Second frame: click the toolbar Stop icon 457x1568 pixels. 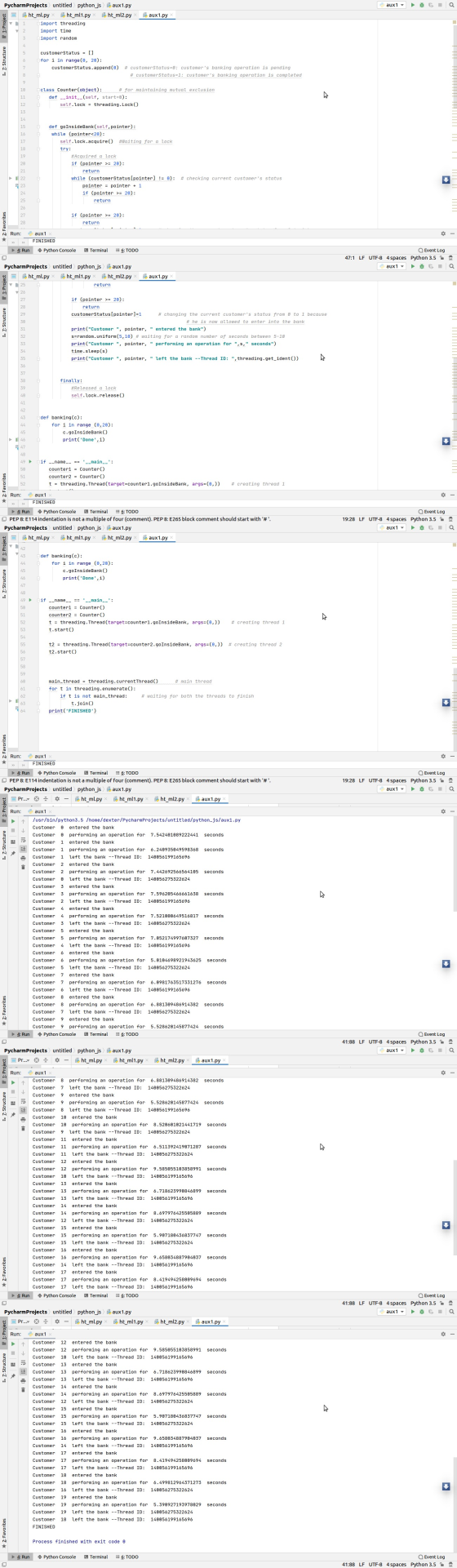pyautogui.click(x=440, y=266)
